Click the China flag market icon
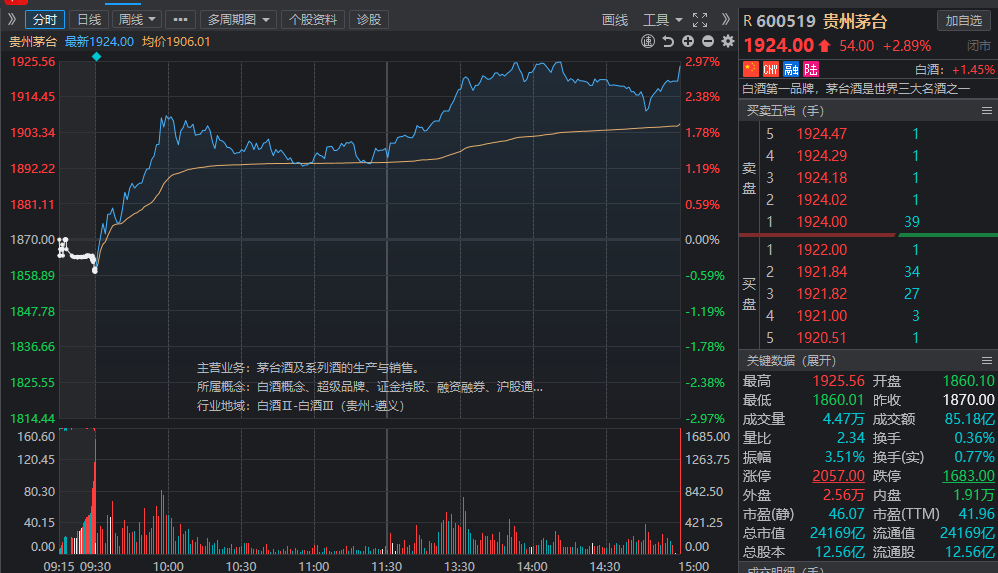998x573 pixels. 751,69
